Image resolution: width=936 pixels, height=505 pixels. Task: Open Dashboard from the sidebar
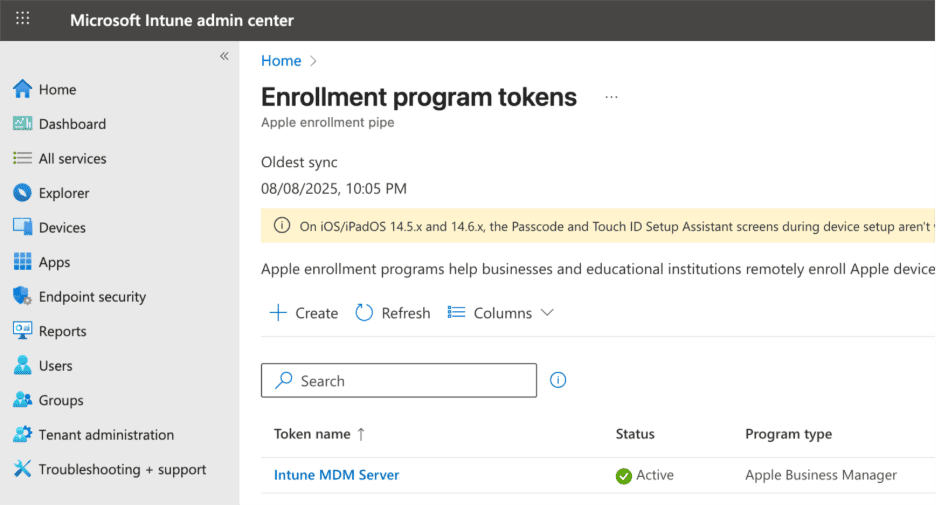tap(72, 124)
